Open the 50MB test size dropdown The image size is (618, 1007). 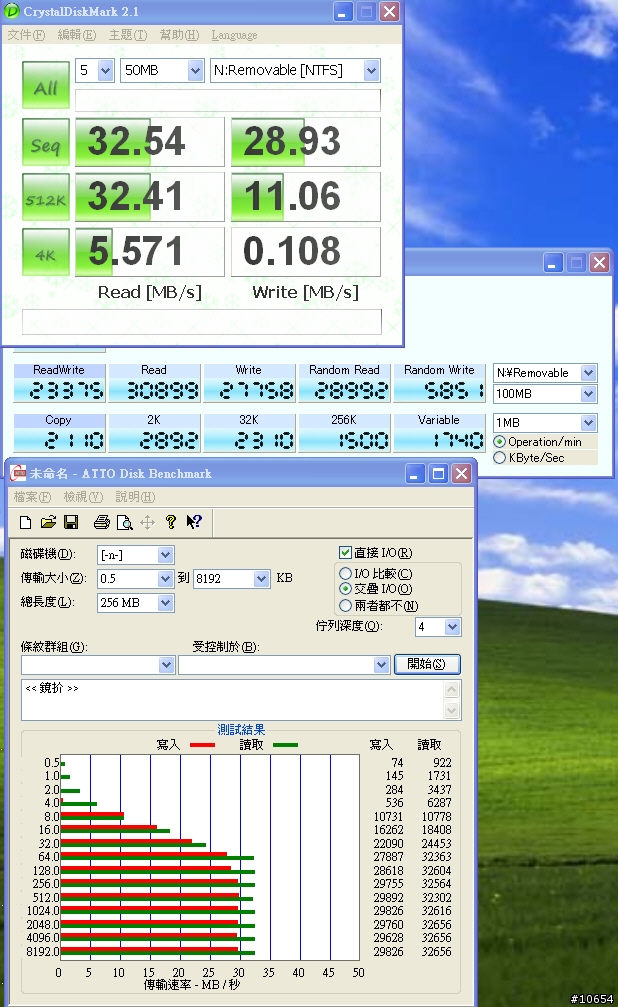click(162, 71)
